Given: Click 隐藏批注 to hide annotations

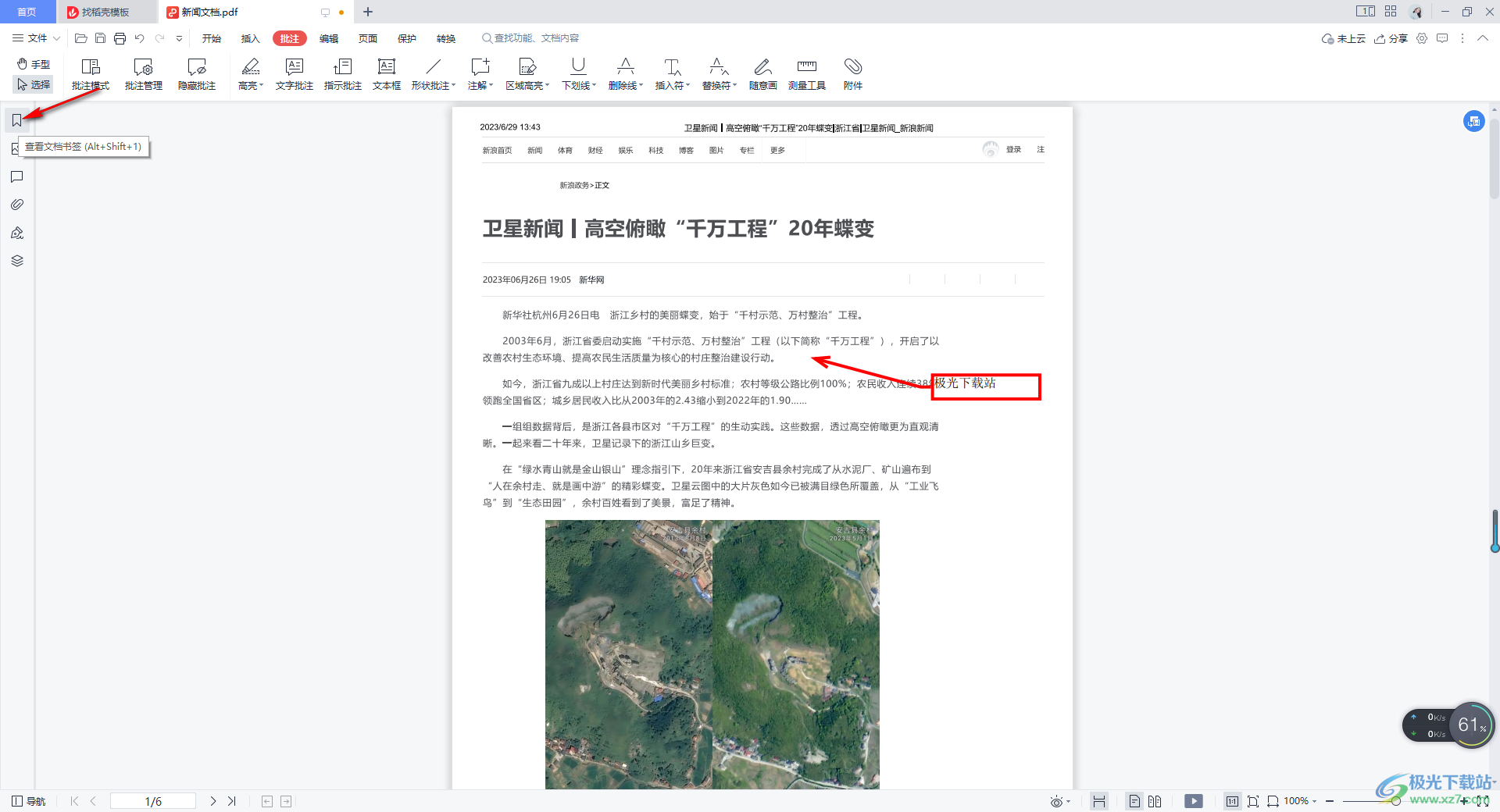Looking at the screenshot, I should click(197, 75).
